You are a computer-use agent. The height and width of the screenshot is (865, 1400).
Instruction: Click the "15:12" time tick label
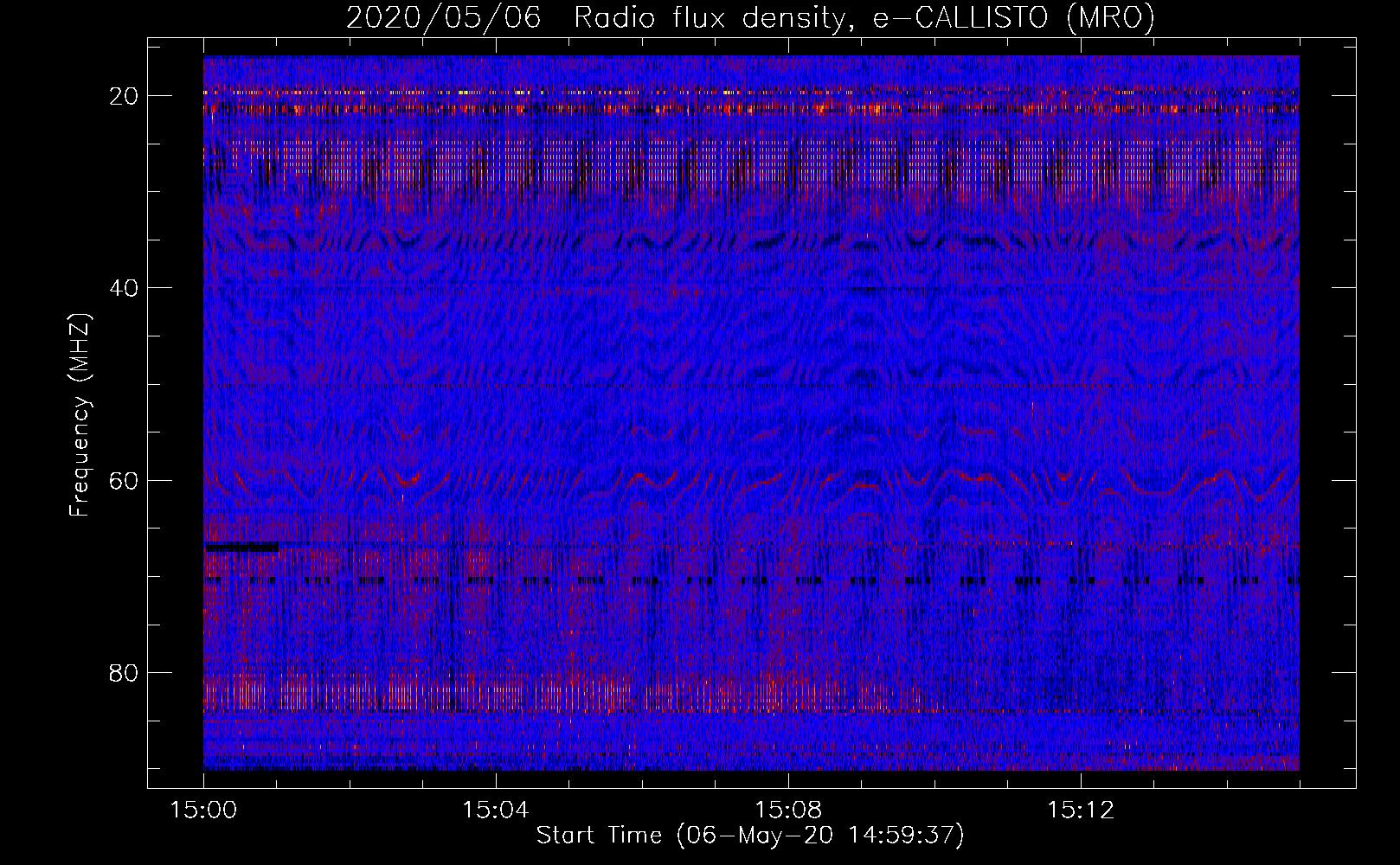[1080, 811]
